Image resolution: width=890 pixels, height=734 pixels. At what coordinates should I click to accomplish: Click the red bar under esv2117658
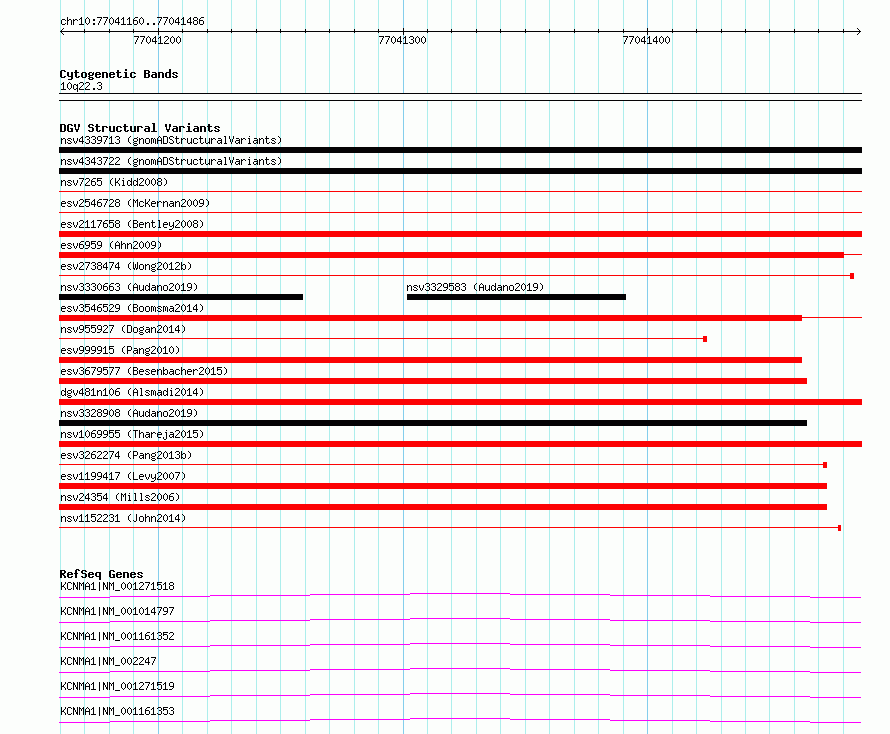pos(460,234)
